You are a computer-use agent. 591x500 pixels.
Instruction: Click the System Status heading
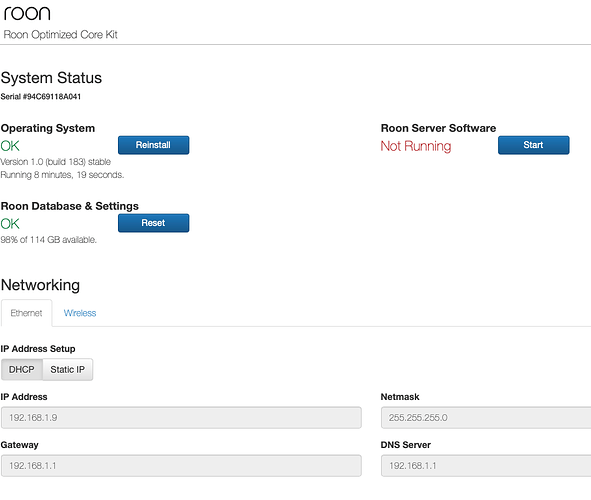coord(51,78)
